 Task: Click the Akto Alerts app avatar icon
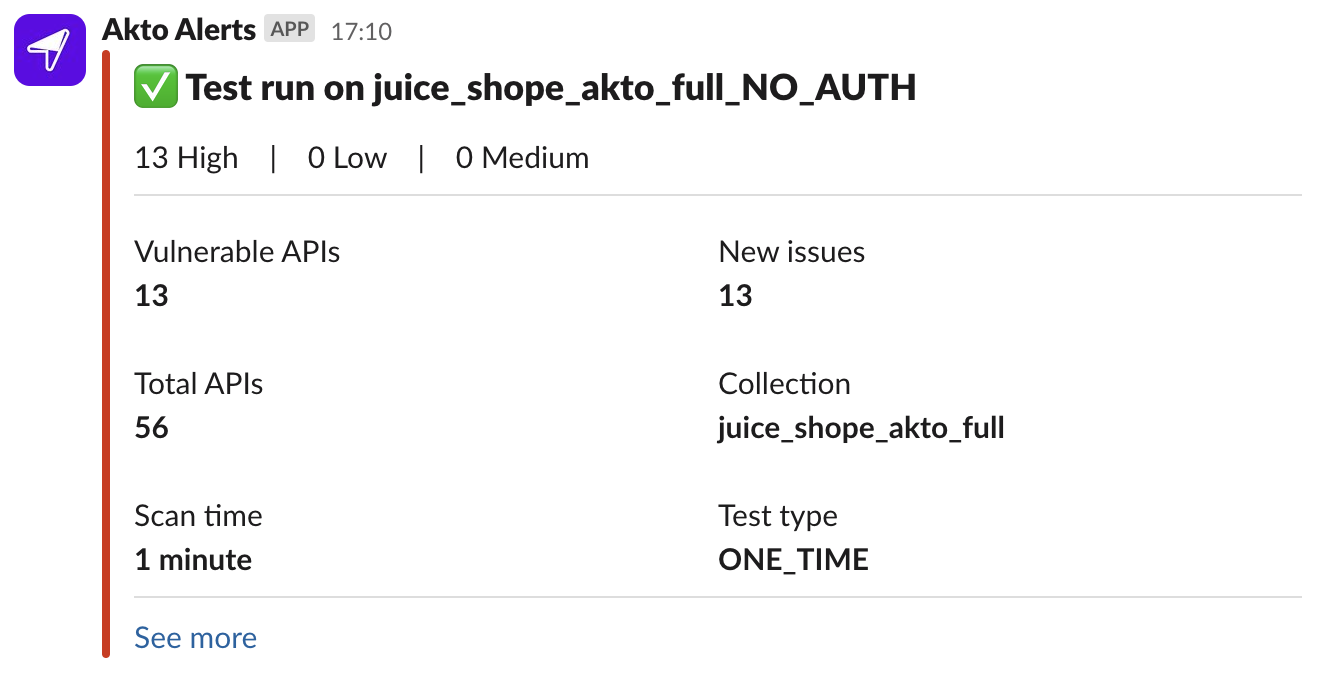(49, 51)
